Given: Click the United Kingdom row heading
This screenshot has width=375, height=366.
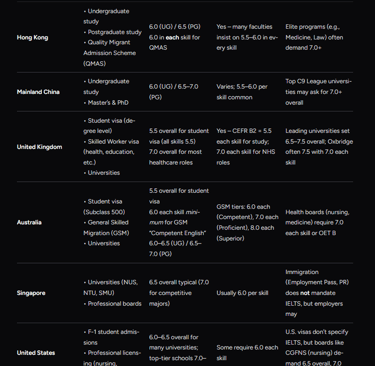Looking at the screenshot, I should (x=39, y=147).
